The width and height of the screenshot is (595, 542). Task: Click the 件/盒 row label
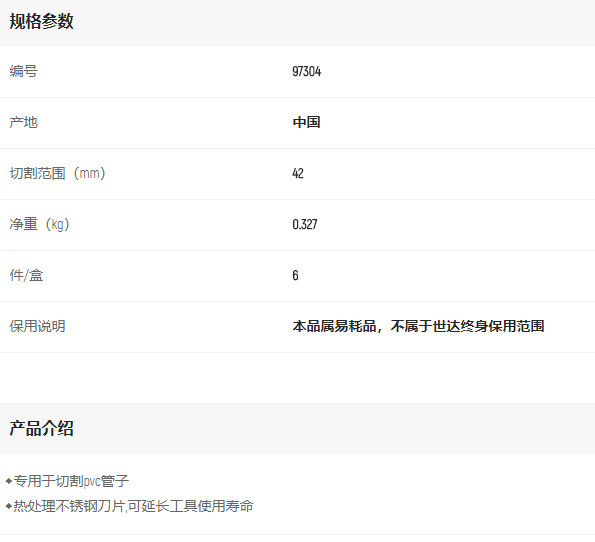[26, 275]
